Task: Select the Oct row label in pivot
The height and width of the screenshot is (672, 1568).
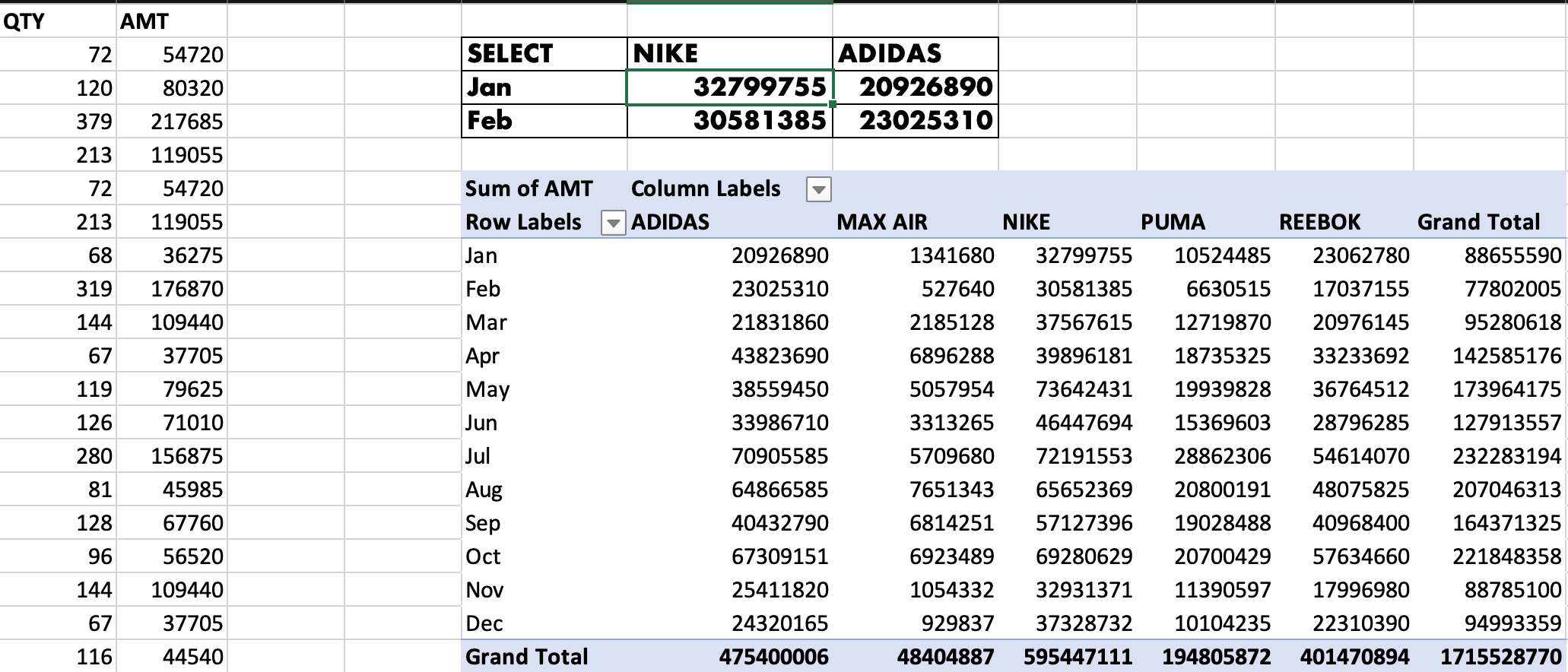Action: 544,556
